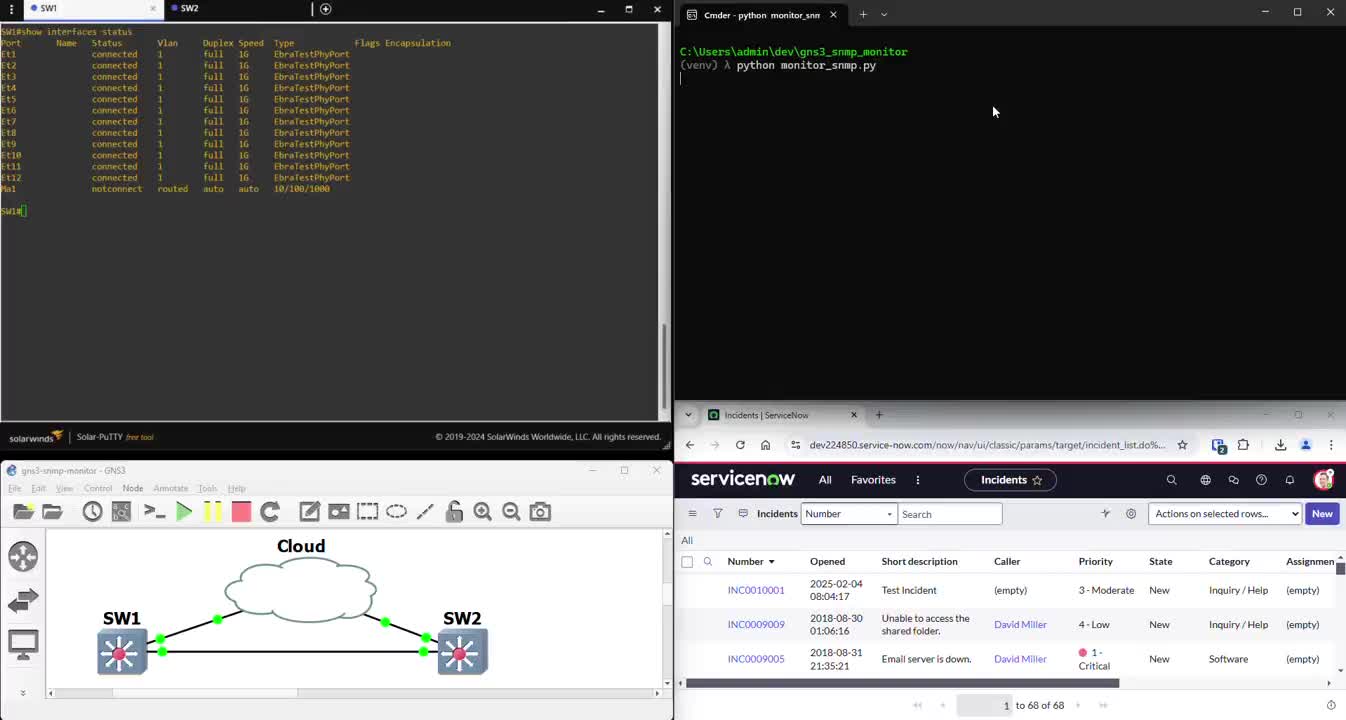Screen dimensions: 1346x720
Task: Switch to SW1 tab in Solar-PuTTY
Action: click(92, 9)
